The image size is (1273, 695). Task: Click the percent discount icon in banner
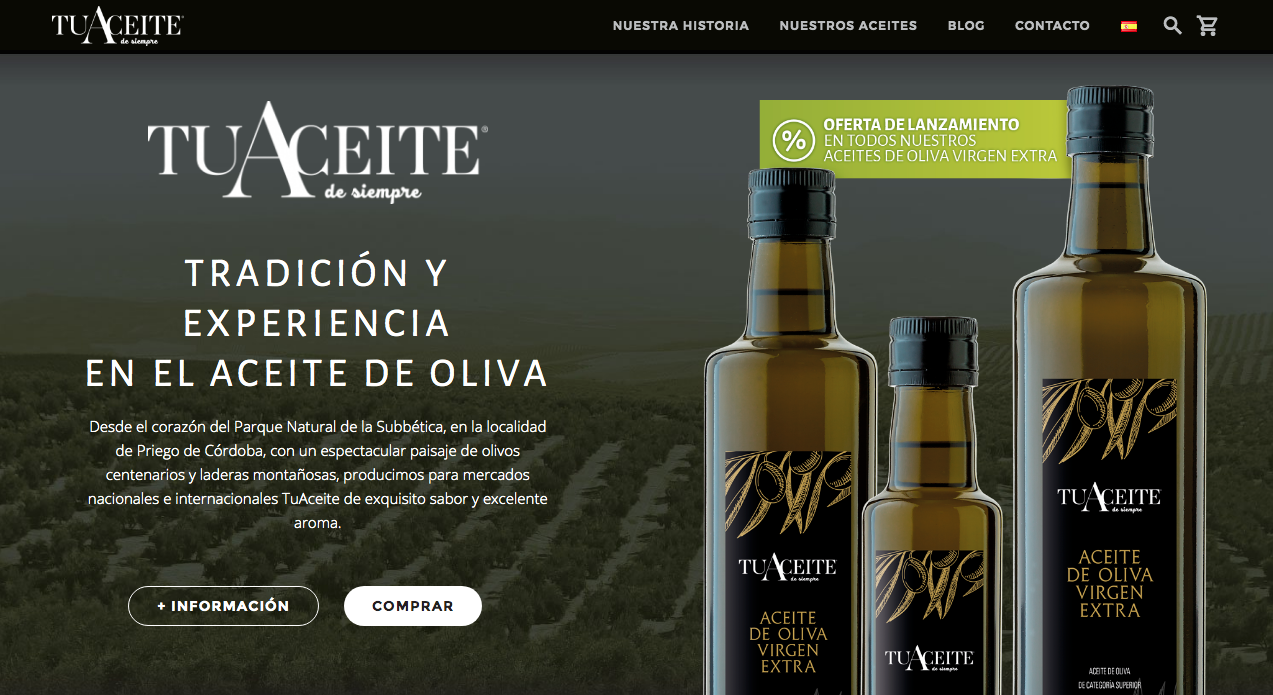coord(793,140)
